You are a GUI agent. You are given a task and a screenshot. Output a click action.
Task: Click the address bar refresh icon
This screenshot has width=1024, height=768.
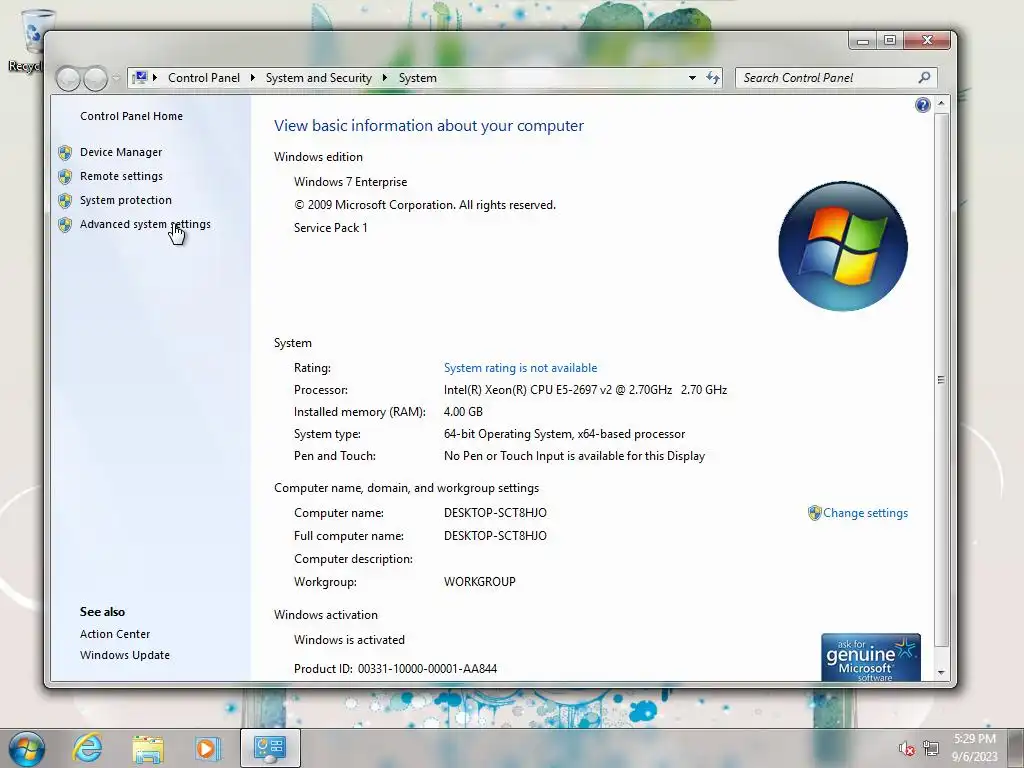point(712,78)
